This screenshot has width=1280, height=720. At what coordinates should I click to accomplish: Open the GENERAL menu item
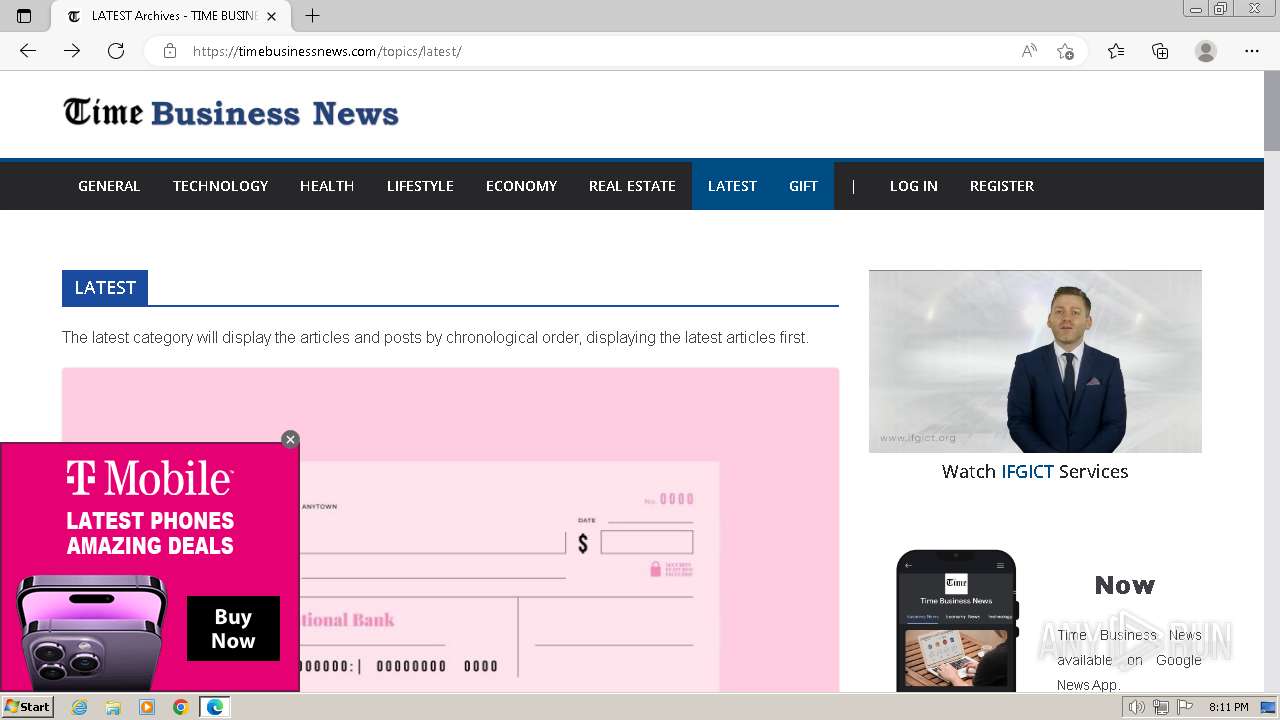pyautogui.click(x=109, y=186)
